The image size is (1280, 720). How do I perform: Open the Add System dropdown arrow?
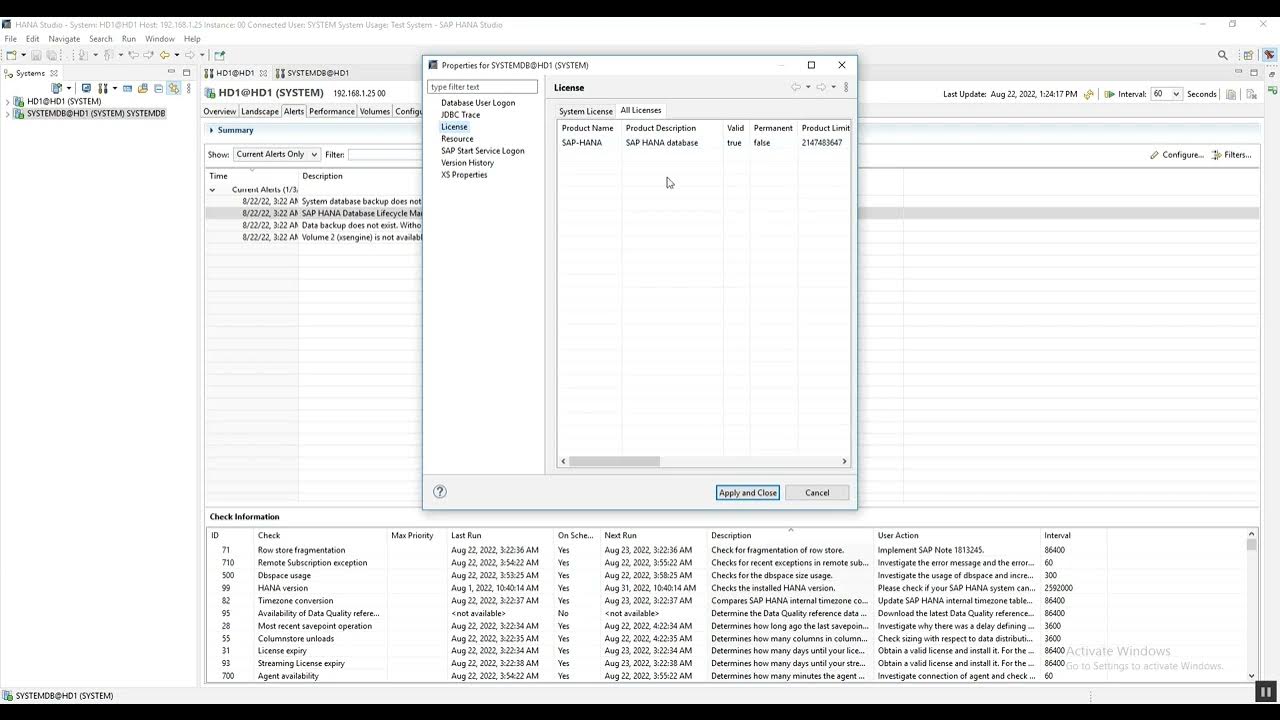(x=69, y=89)
